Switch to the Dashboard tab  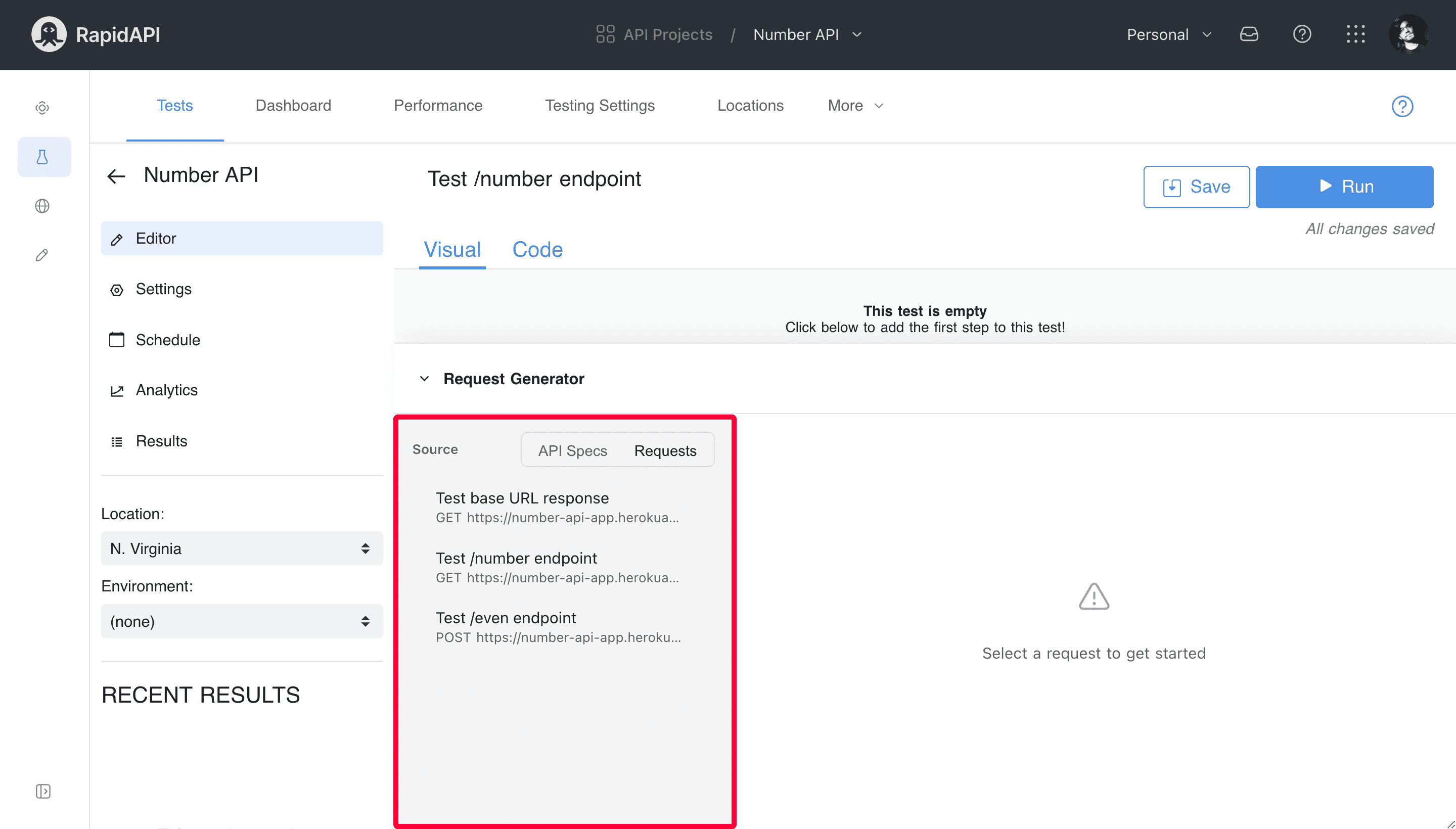pyautogui.click(x=293, y=106)
